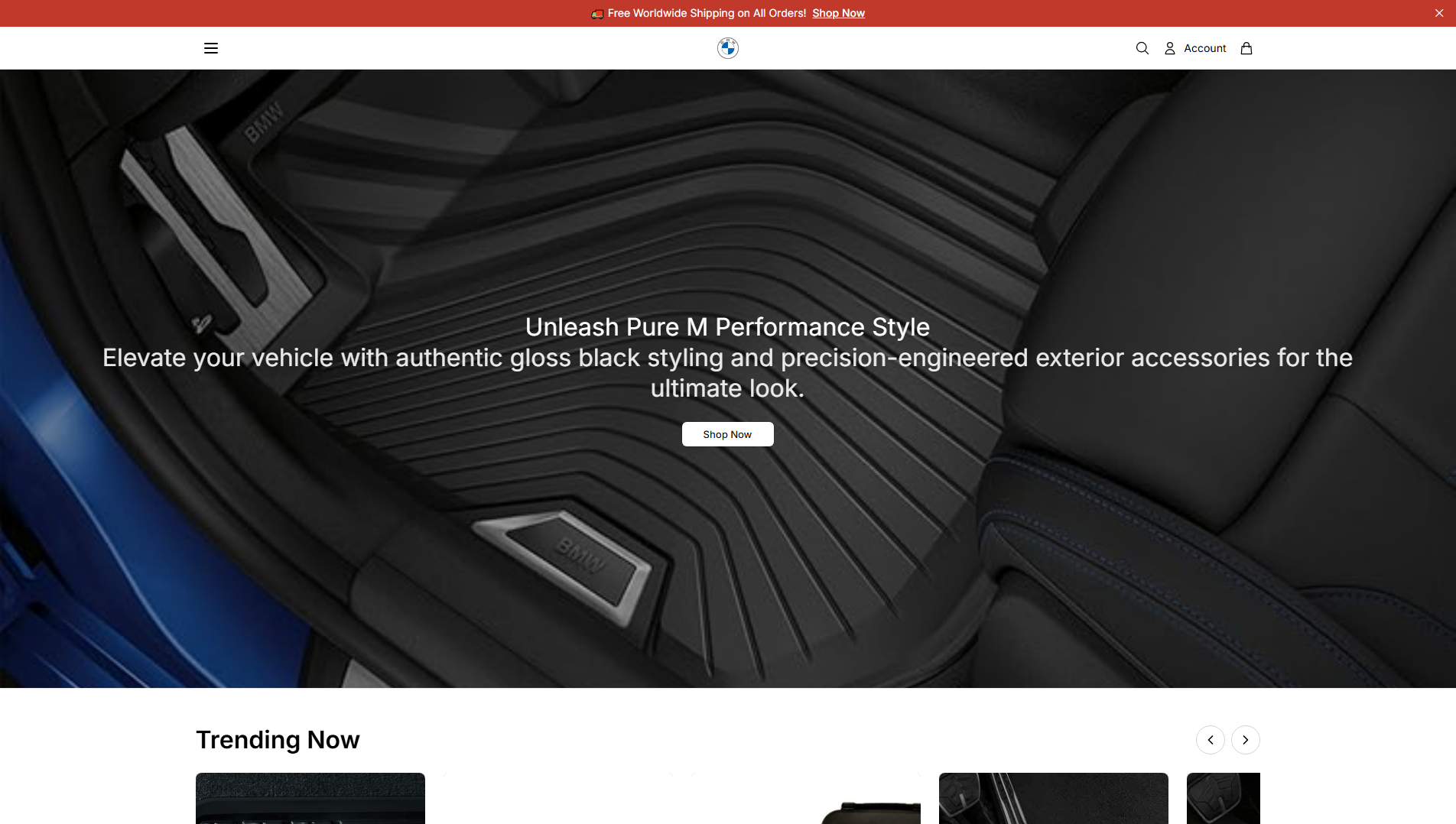Image resolution: width=1456 pixels, height=824 pixels.
Task: Click the Trending Now heading
Action: pos(278,740)
